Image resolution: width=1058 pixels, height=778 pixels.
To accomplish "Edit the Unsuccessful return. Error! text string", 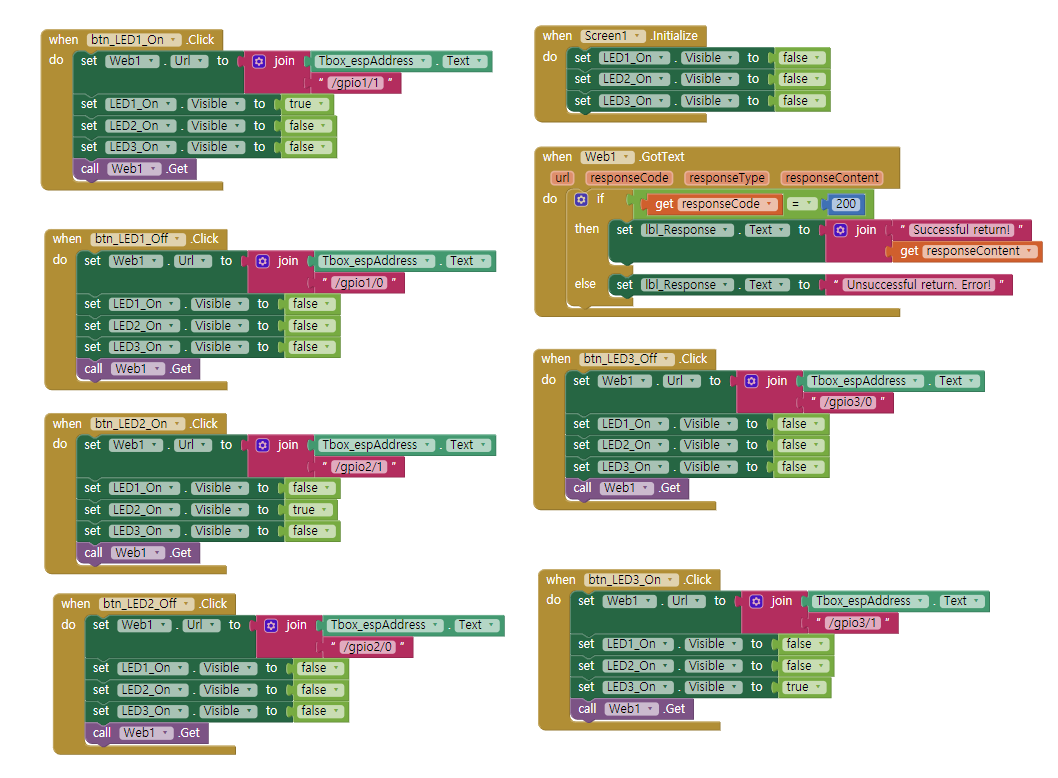I will 918,285.
